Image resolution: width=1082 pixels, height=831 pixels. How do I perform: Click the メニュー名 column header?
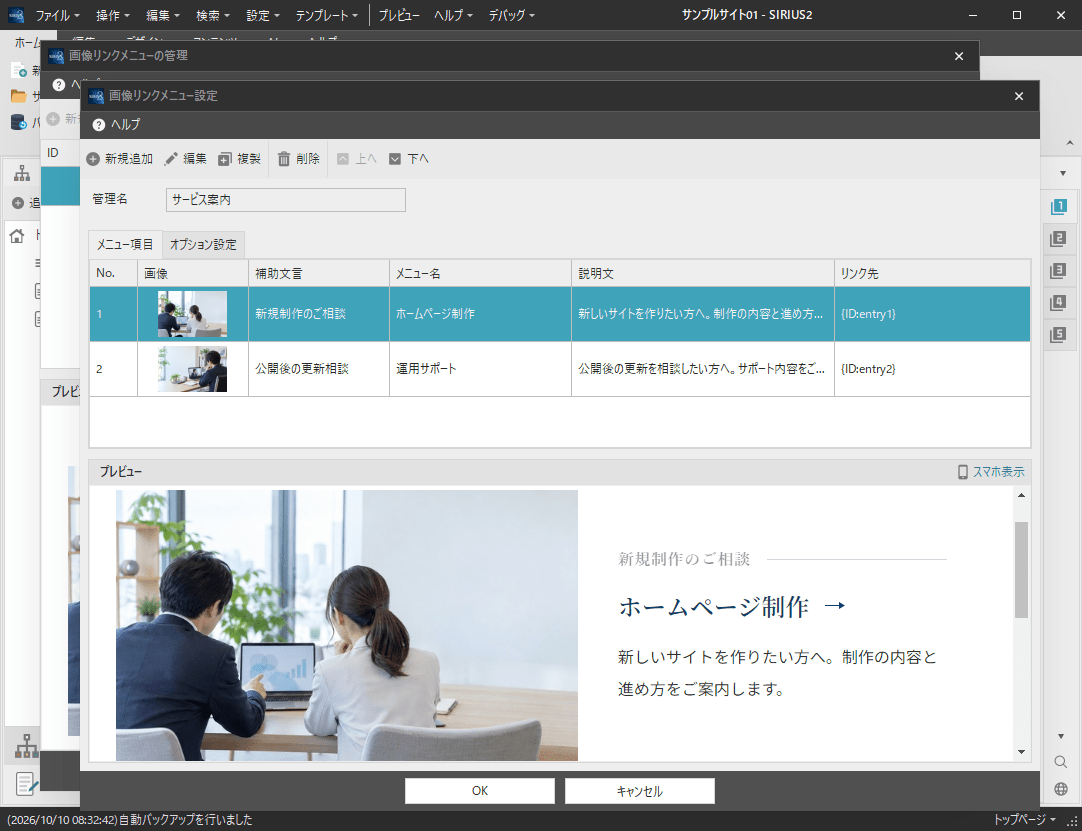480,273
